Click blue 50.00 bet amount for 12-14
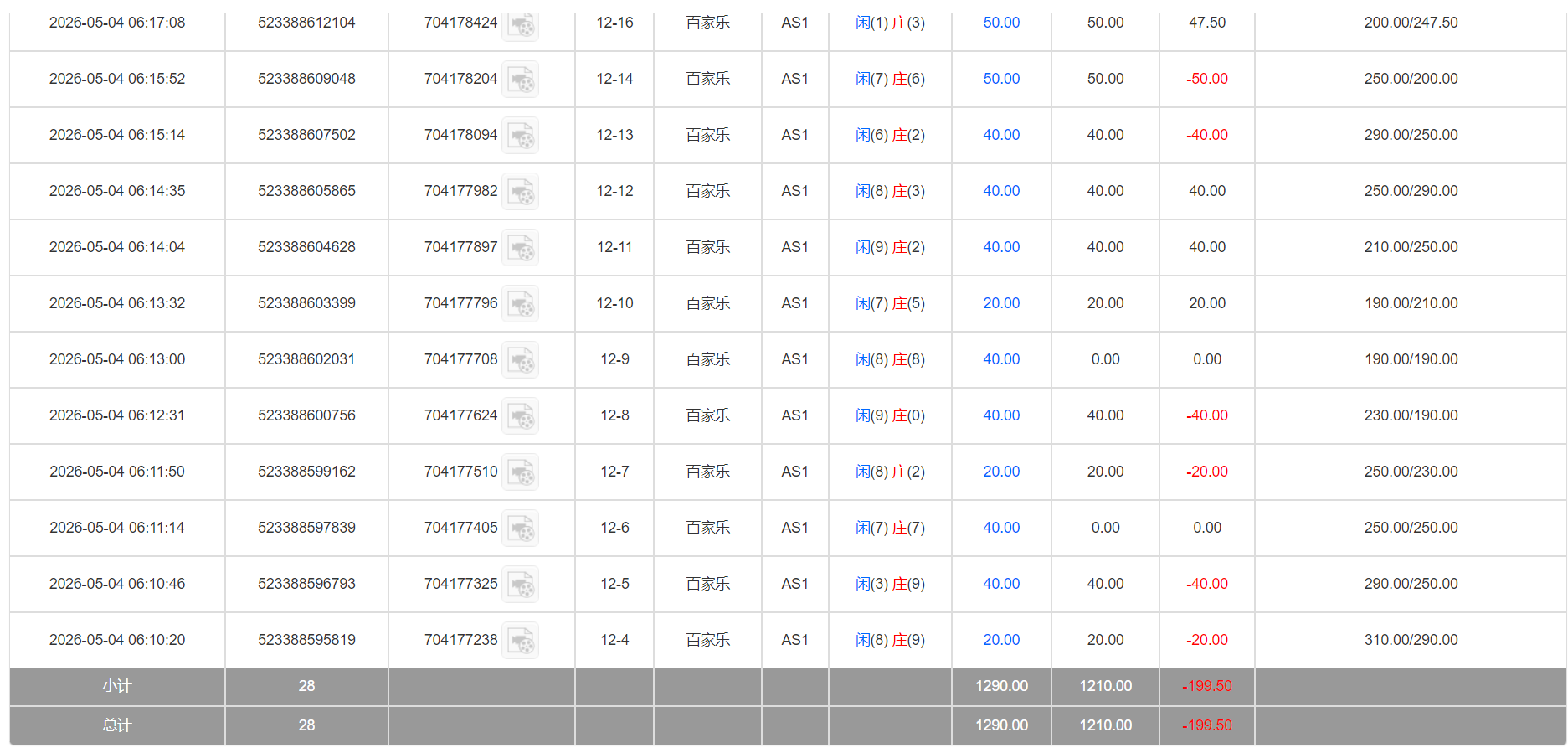The width and height of the screenshot is (1568, 753). point(1001,79)
